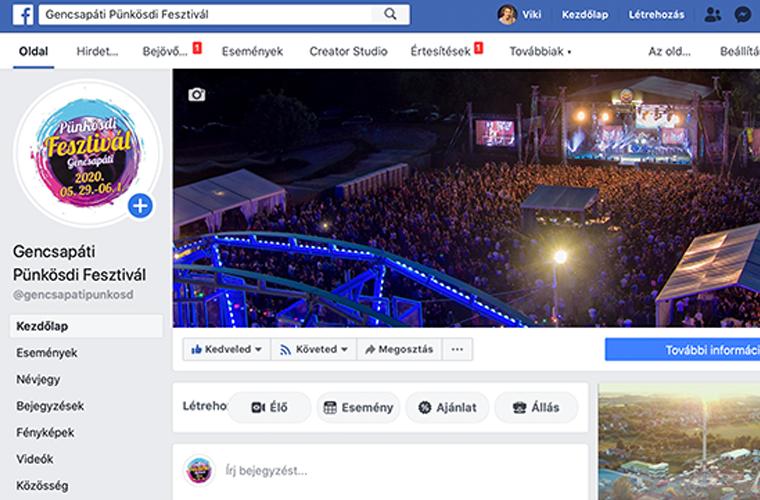Click the Facebook logo icon
Image resolution: width=760 pixels, height=500 pixels.
[x=23, y=15]
